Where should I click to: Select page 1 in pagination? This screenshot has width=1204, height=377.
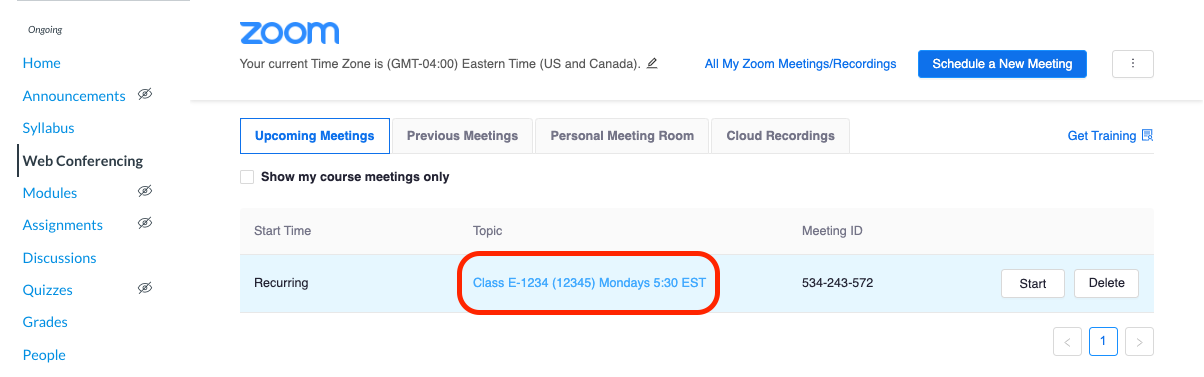tap(1103, 342)
